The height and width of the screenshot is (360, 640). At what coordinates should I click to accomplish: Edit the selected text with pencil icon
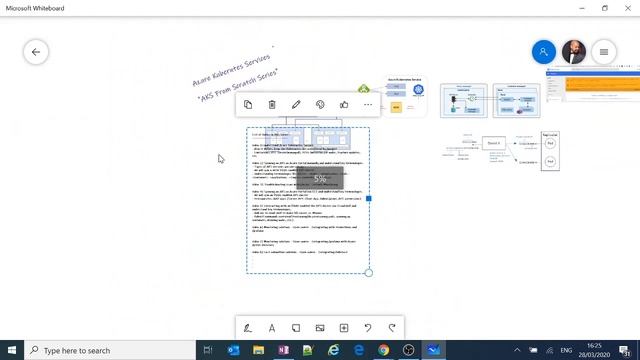296,104
